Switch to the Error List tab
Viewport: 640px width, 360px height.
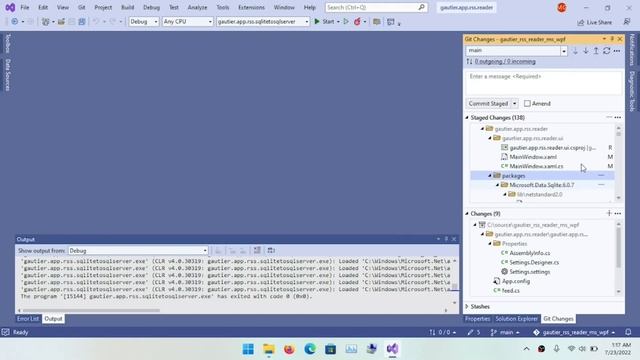28,319
